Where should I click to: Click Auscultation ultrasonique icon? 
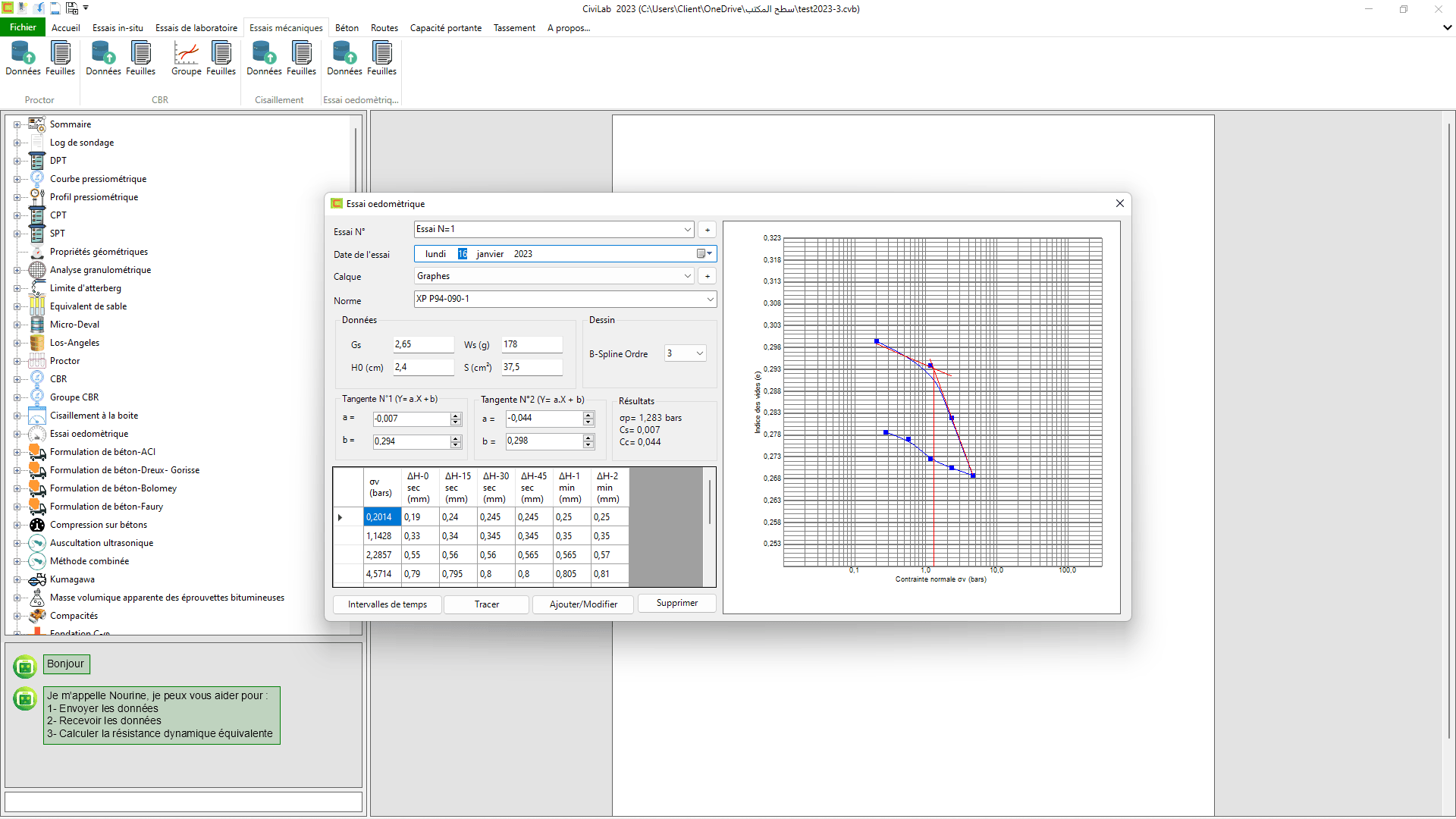37,543
